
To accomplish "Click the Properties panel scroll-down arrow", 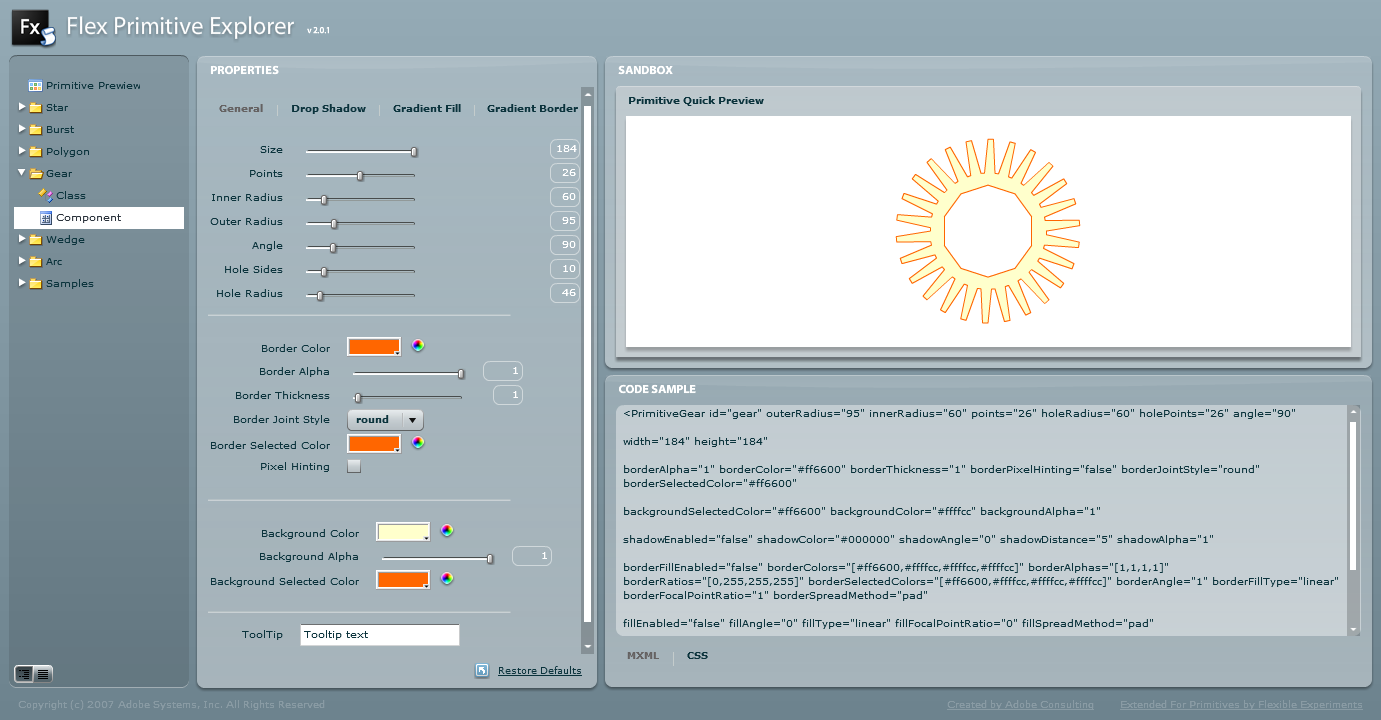I will pos(588,647).
